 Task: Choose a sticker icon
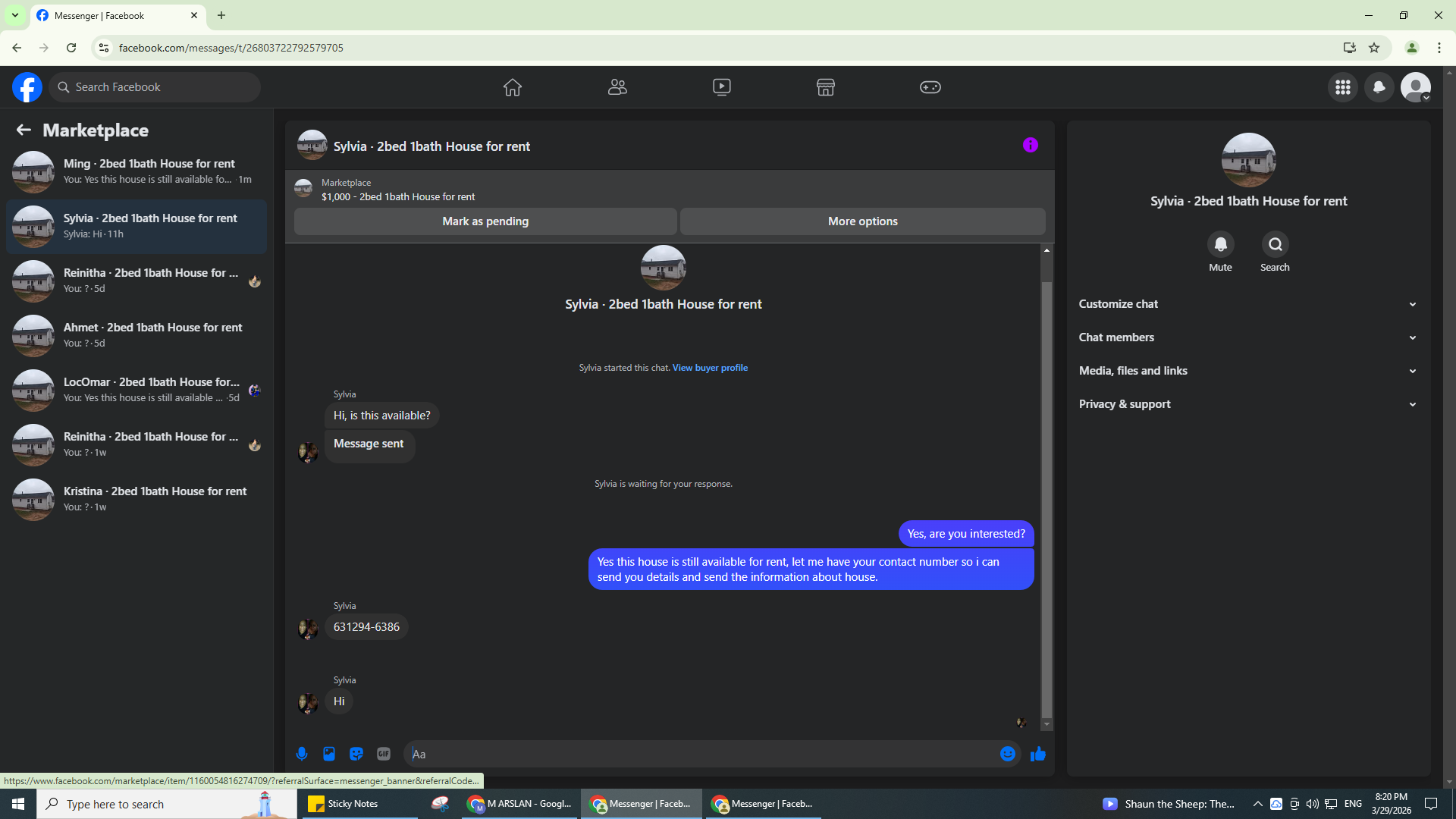[x=356, y=754]
